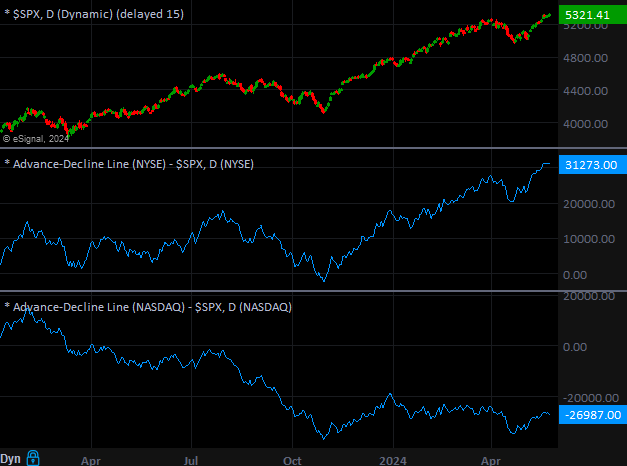Click the 2024 label on time axis
The height and width of the screenshot is (466, 627).
point(393,461)
